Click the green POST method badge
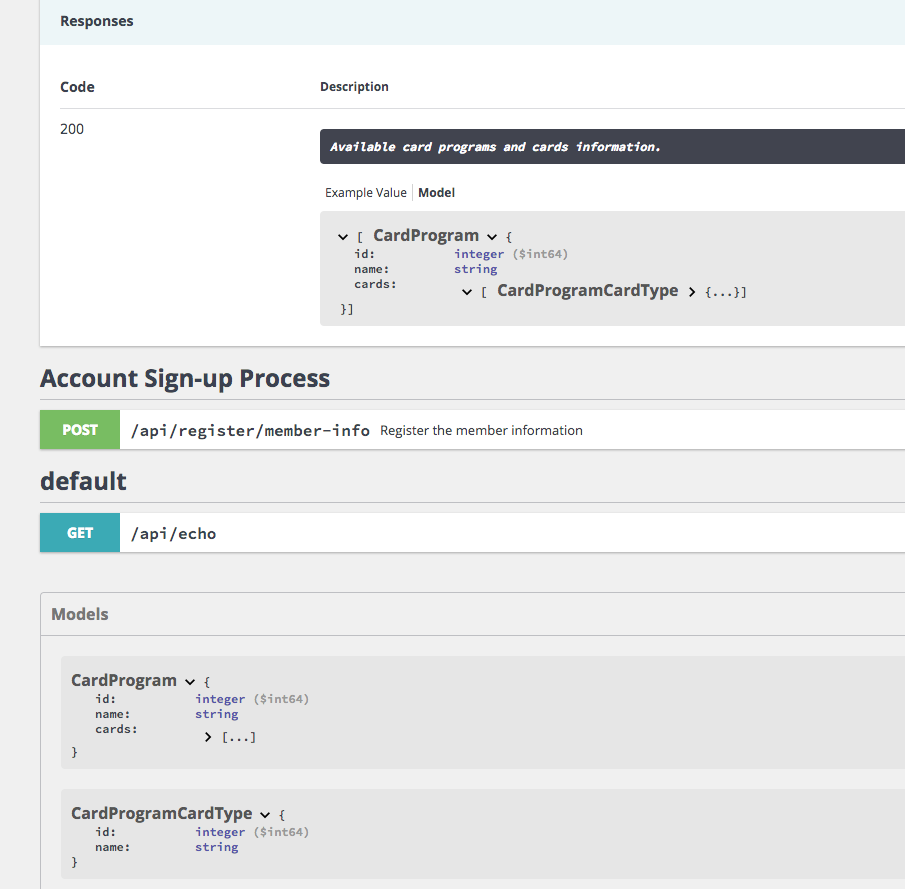The height and width of the screenshot is (889, 905). coord(79,429)
